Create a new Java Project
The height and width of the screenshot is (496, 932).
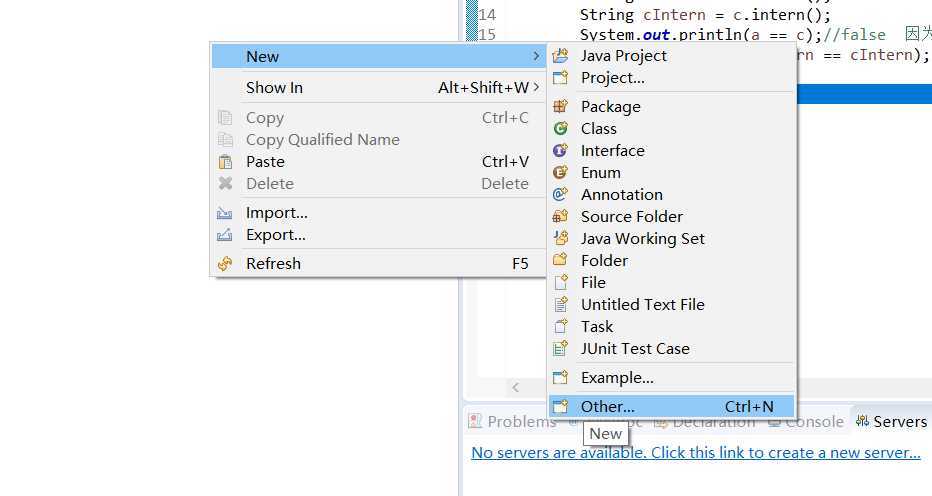click(672, 56)
